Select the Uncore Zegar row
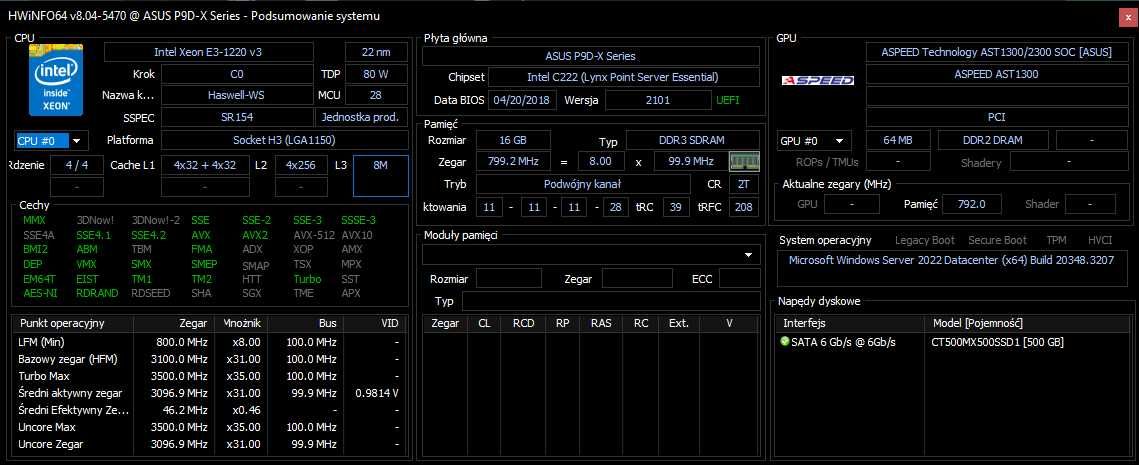1139x465 pixels. pyautogui.click(x=210, y=444)
